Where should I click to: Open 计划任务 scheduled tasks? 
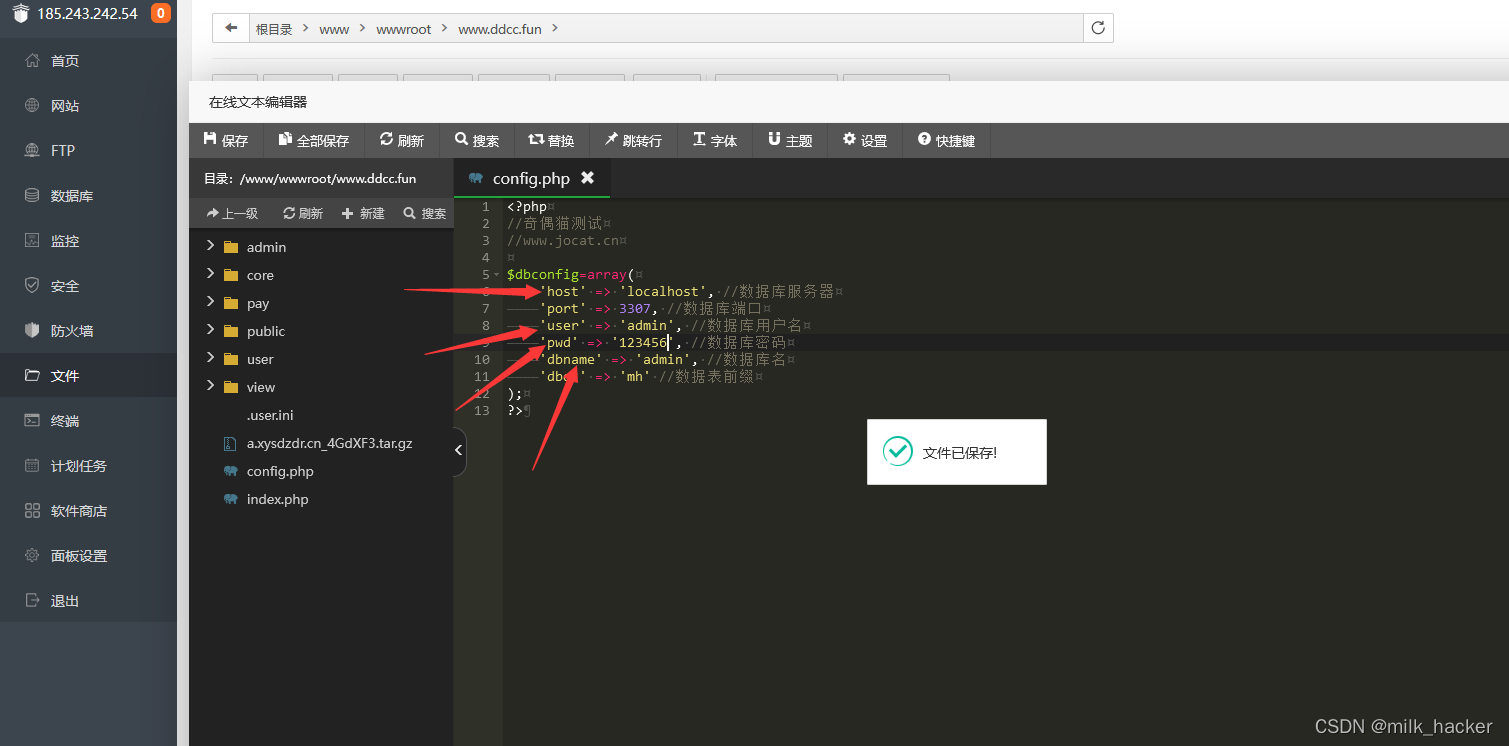[79, 466]
